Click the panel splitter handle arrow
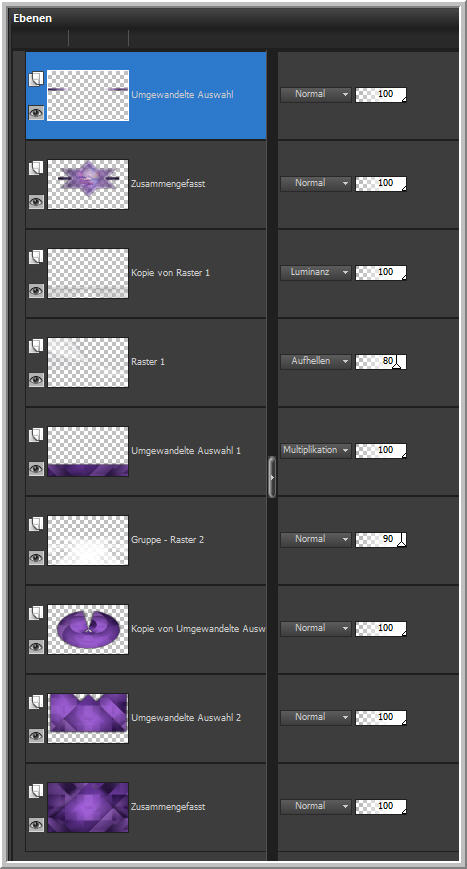The image size is (467, 869). click(272, 477)
